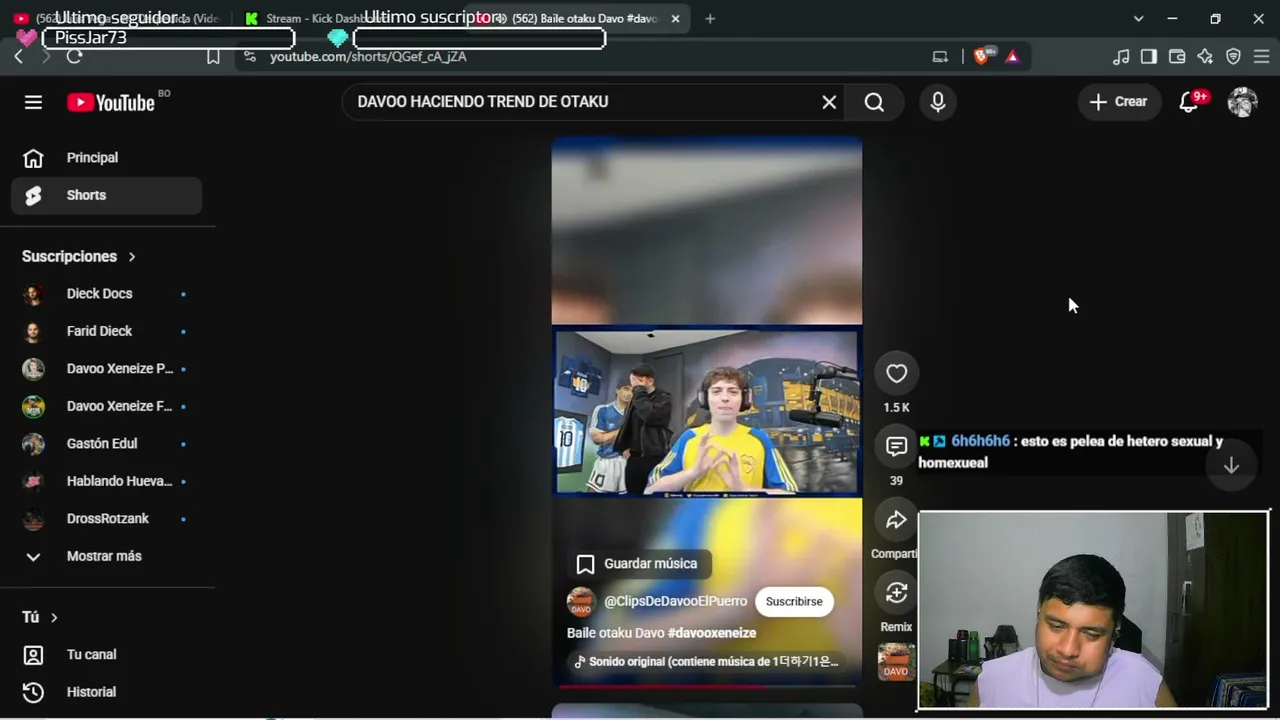Open the Short's comments
The image size is (1280, 720).
896,446
